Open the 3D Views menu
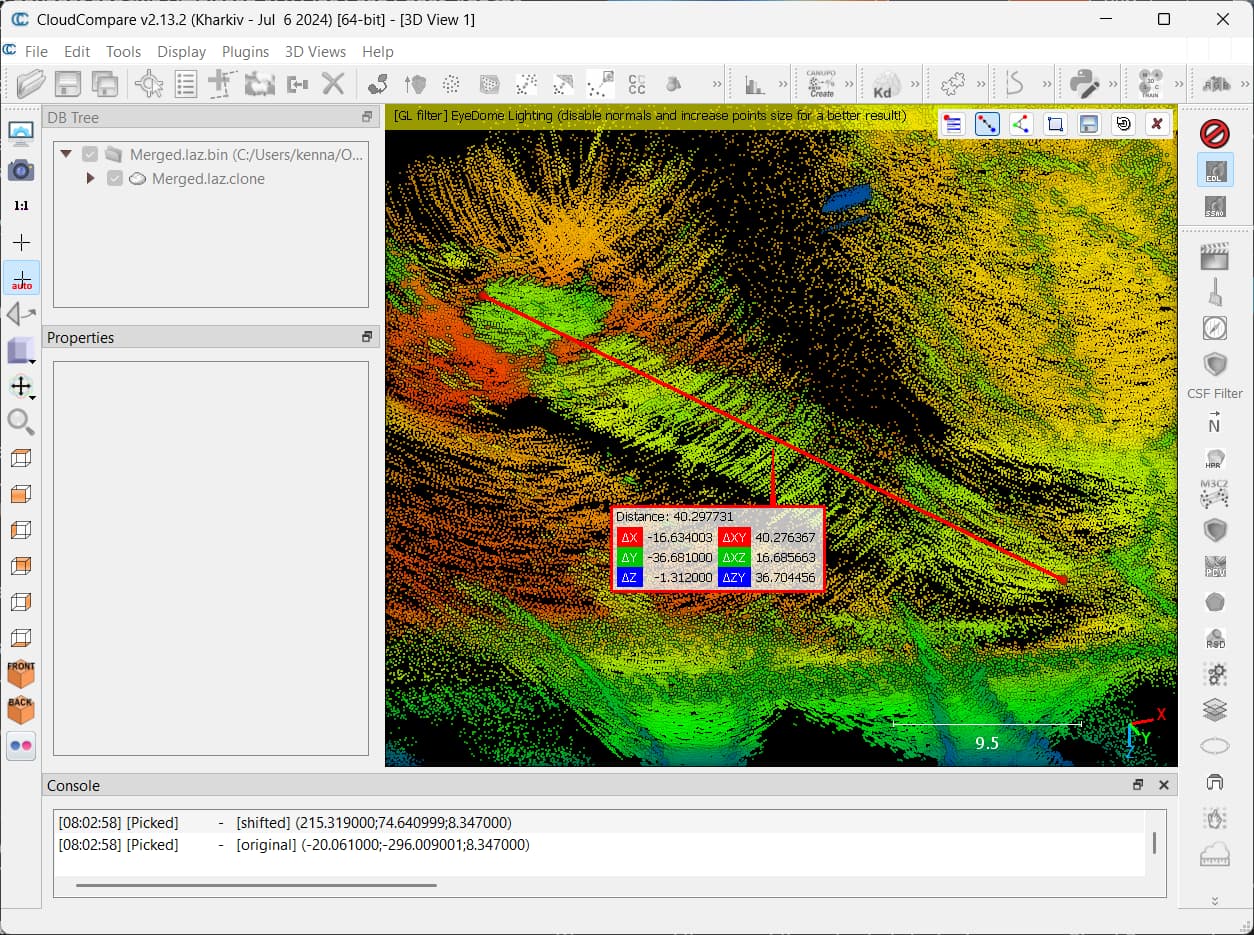 [315, 51]
